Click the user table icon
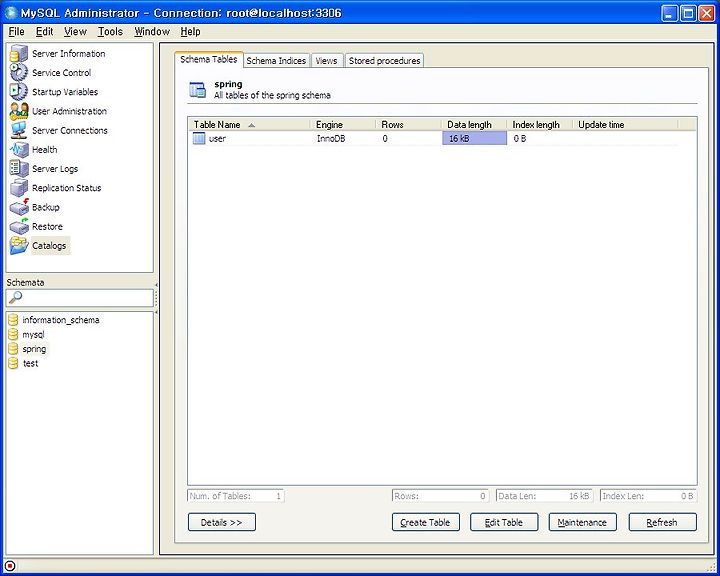Viewport: 720px width, 576px height. pos(199,138)
